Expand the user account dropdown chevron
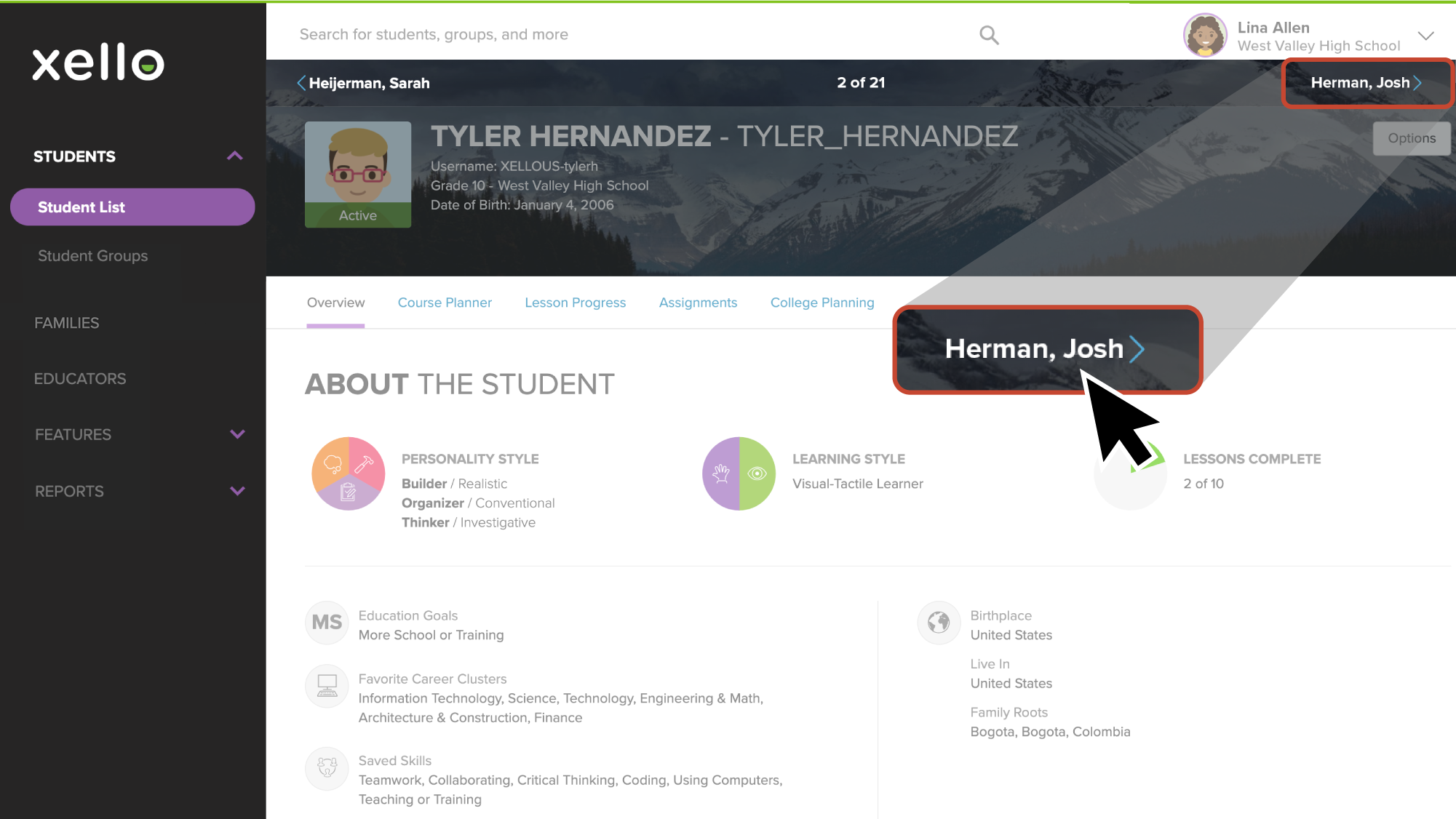This screenshot has height=819, width=1456. point(1425,36)
